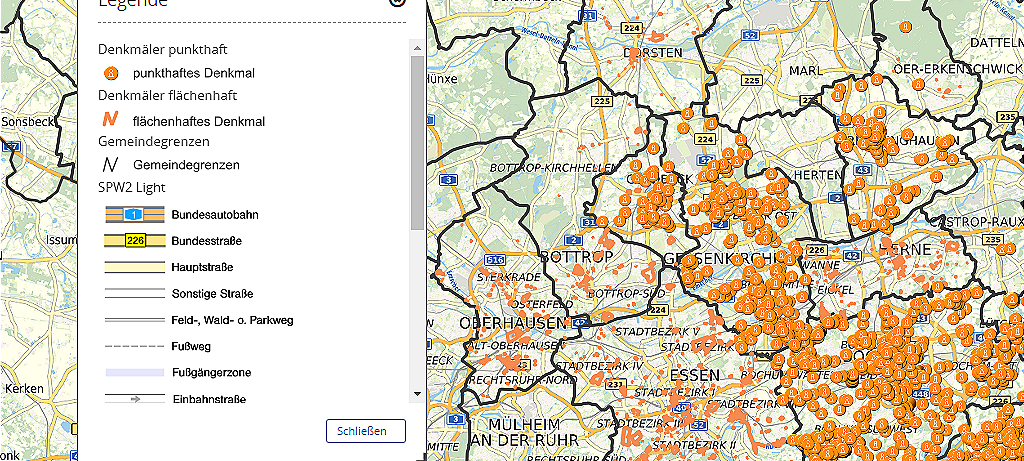The width and height of the screenshot is (1024, 461).
Task: Click the BOTTROP label on the map
Action: [x=576, y=257]
